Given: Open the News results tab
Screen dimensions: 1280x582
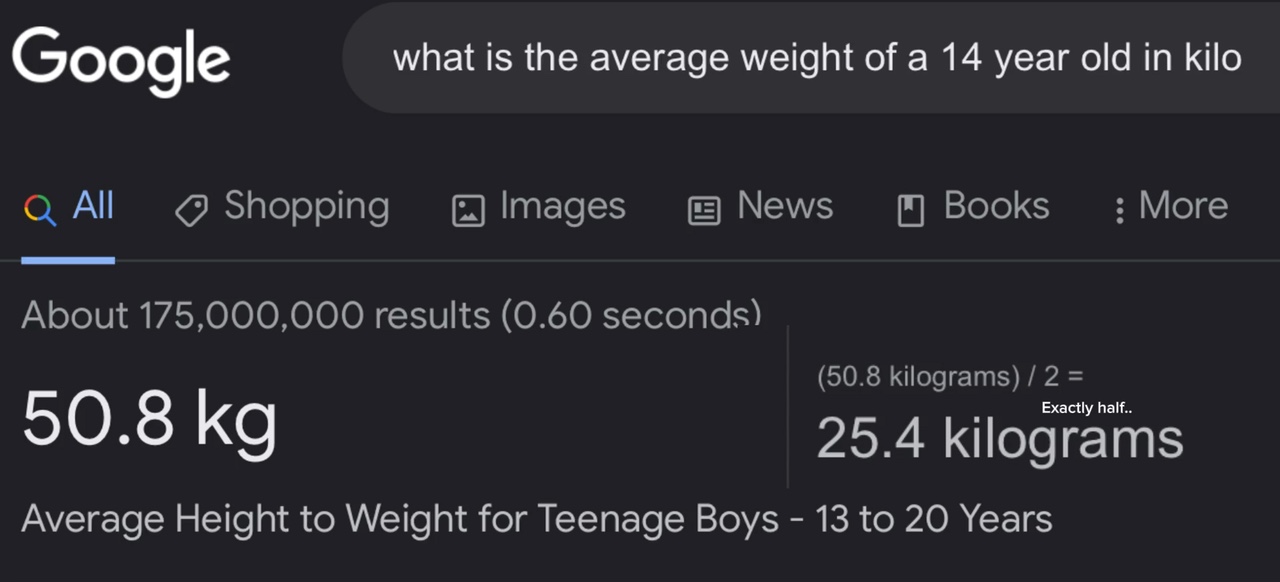Looking at the screenshot, I should coord(785,206).
